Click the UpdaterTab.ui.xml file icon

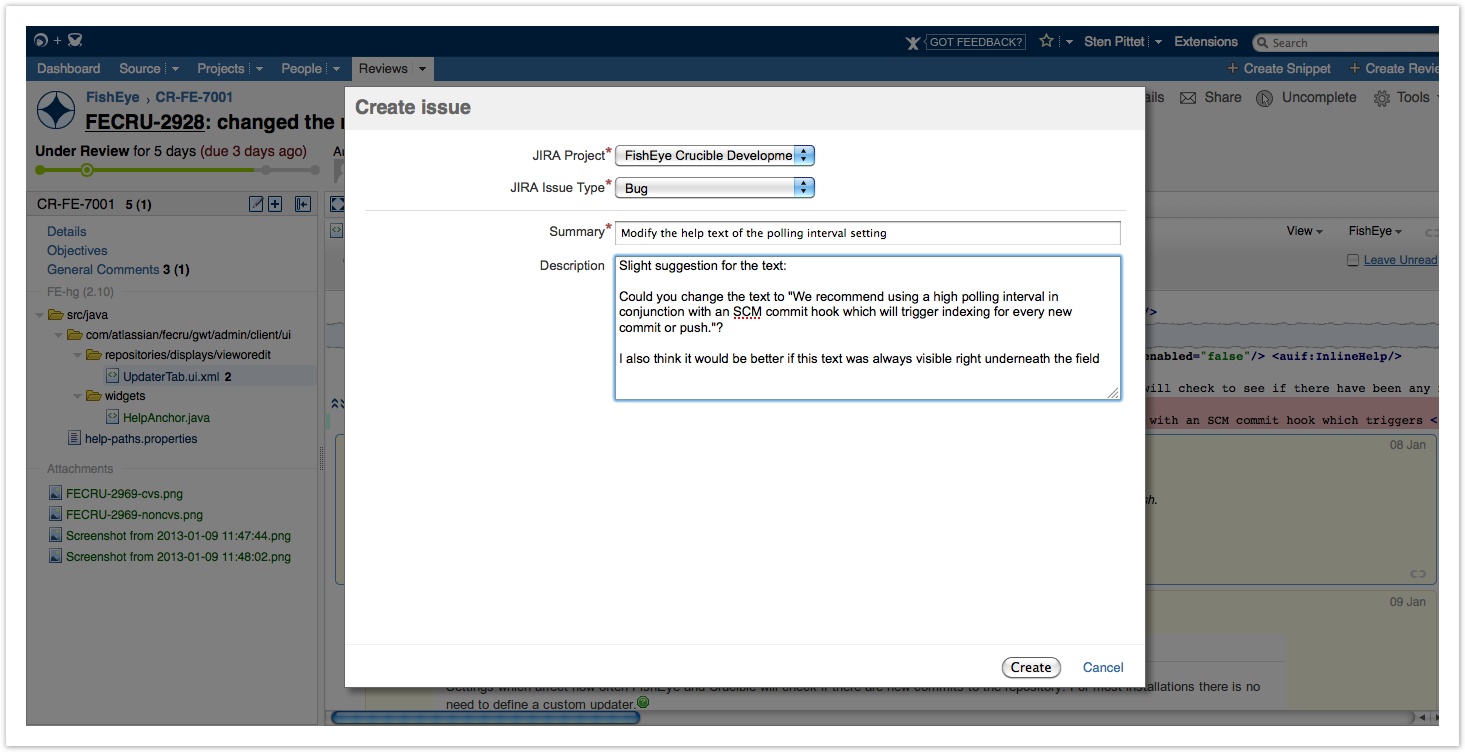(113, 377)
